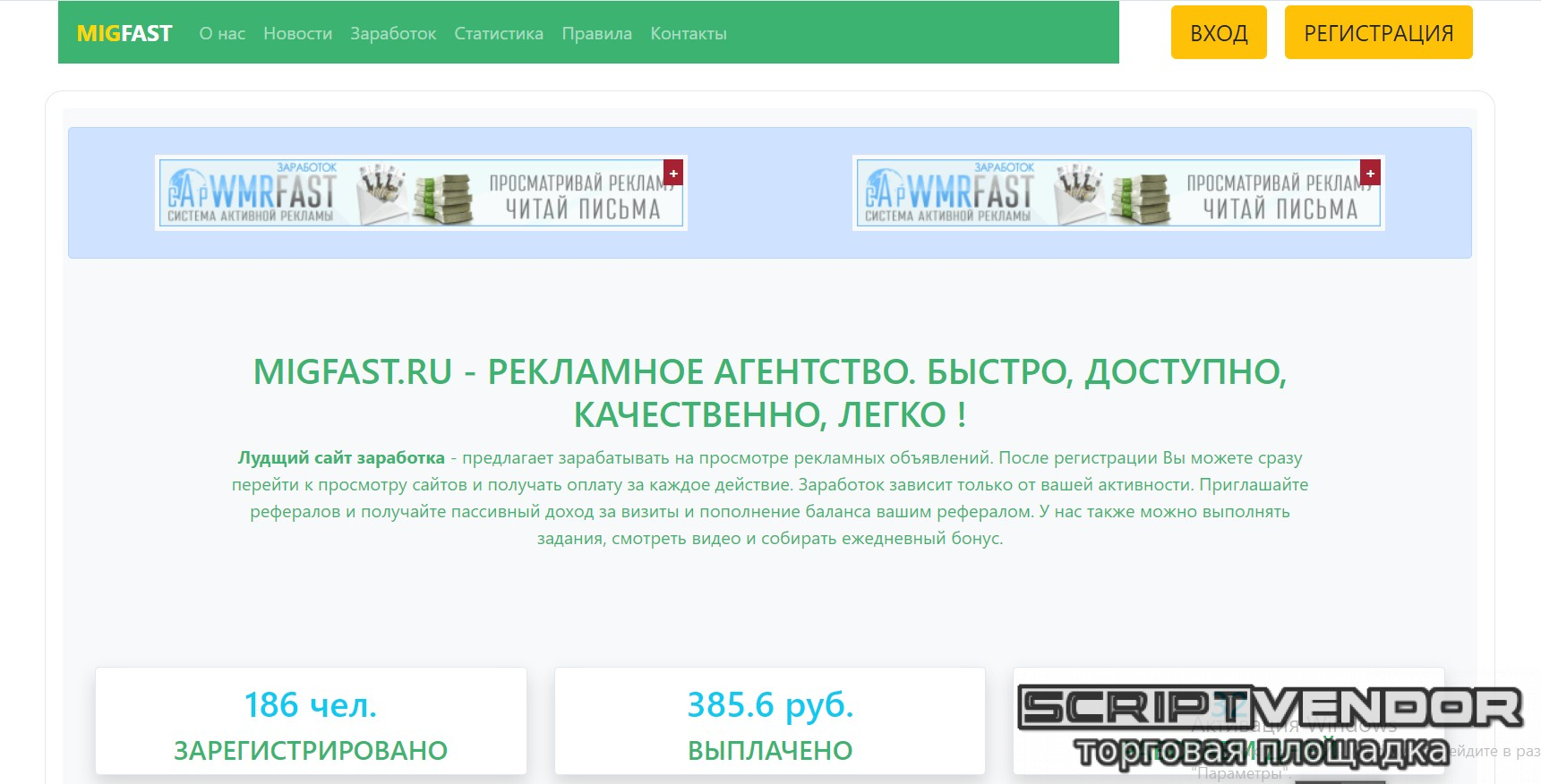Open the О нас menu item

[x=222, y=33]
